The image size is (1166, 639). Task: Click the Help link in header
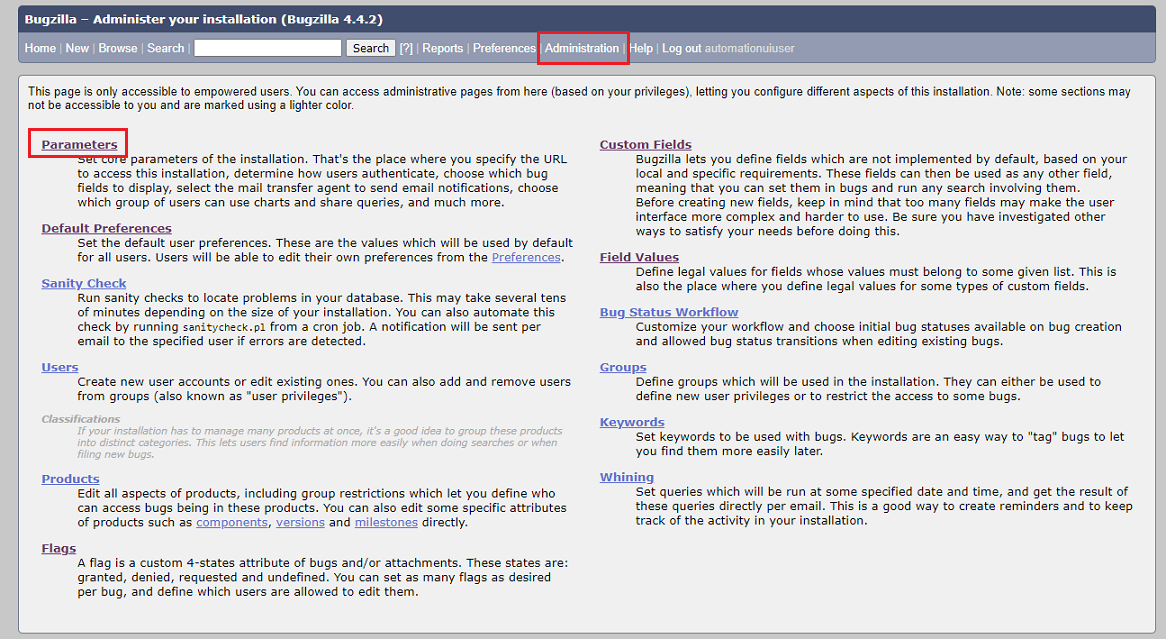641,48
